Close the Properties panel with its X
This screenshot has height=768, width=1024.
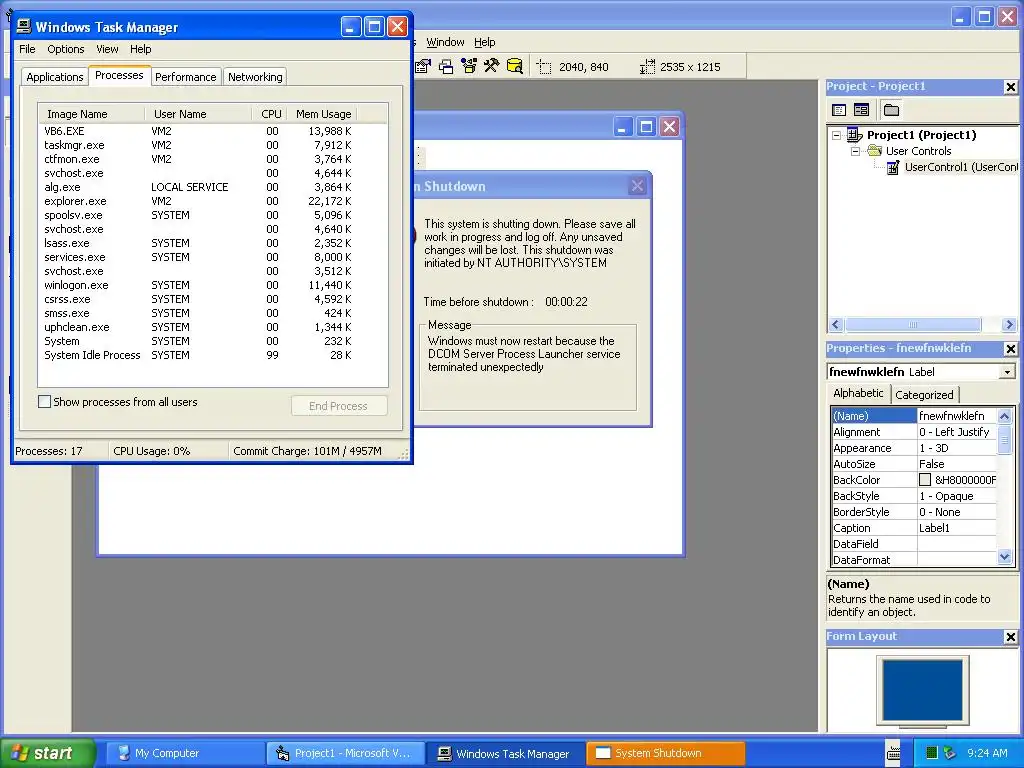1010,349
